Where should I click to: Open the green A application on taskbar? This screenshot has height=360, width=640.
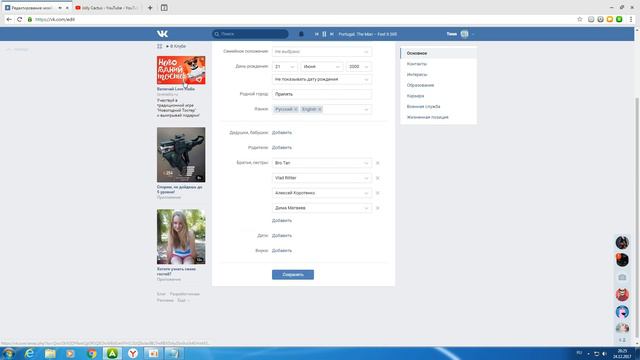click(x=112, y=353)
